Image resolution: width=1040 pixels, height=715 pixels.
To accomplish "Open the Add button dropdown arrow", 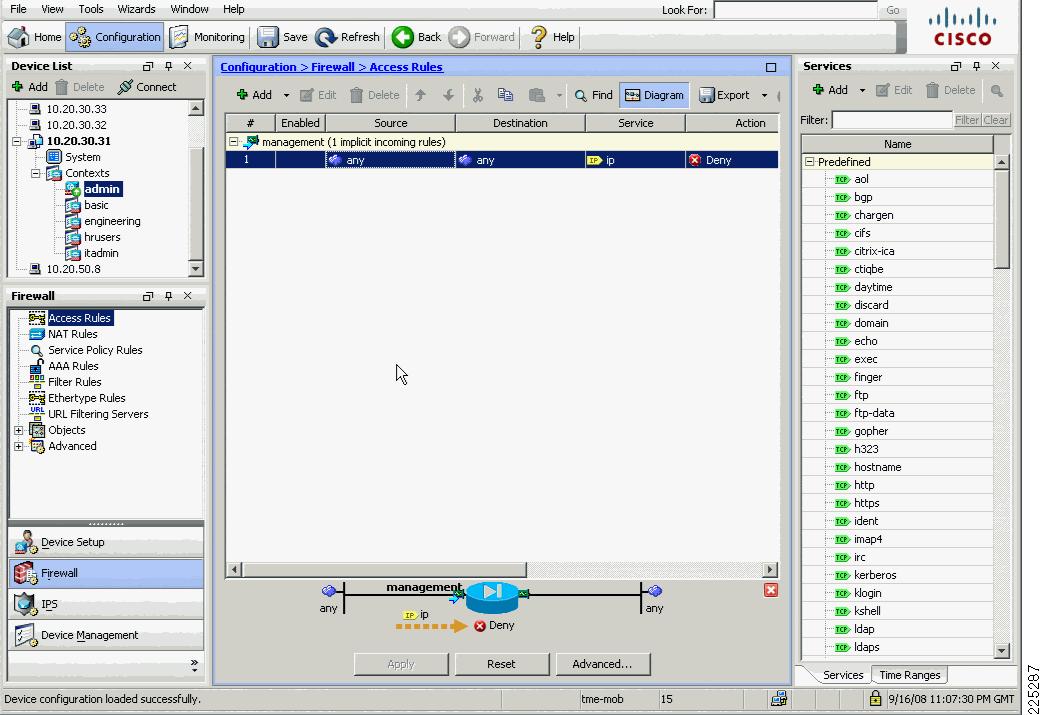I will point(284,94).
